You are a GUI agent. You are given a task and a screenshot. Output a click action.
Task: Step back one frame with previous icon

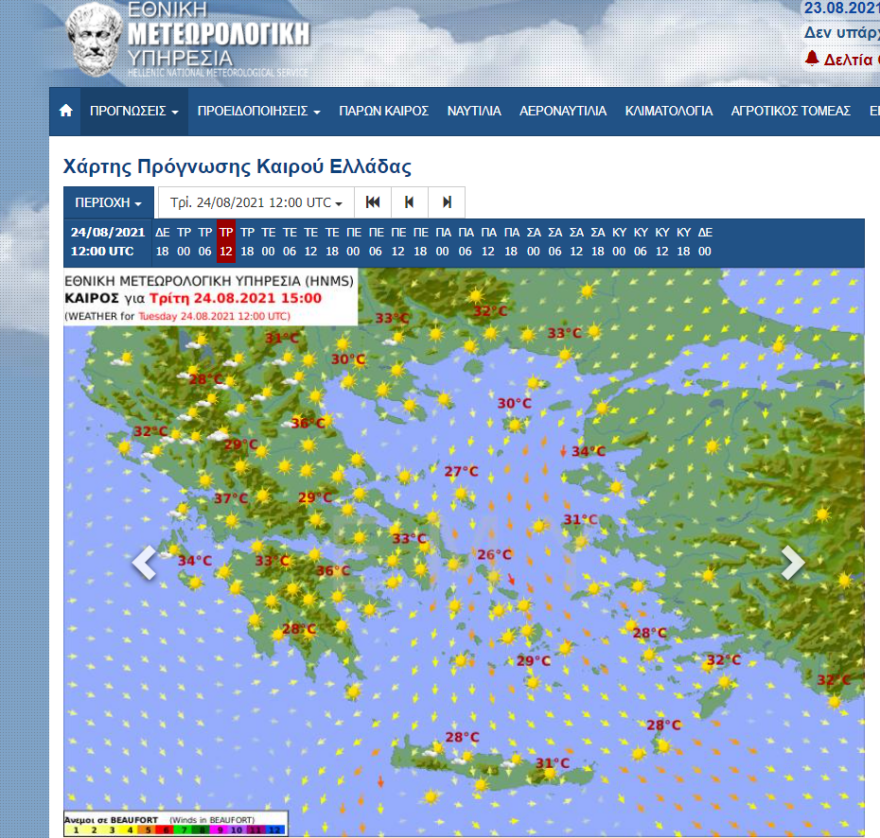coord(409,202)
